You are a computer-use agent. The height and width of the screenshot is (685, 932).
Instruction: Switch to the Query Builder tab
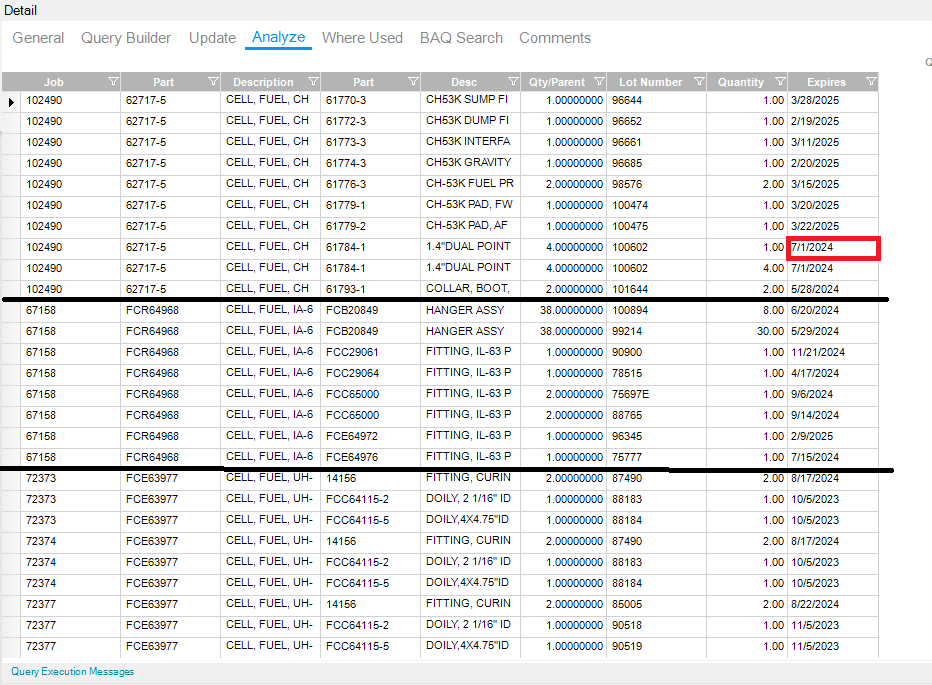(126, 38)
